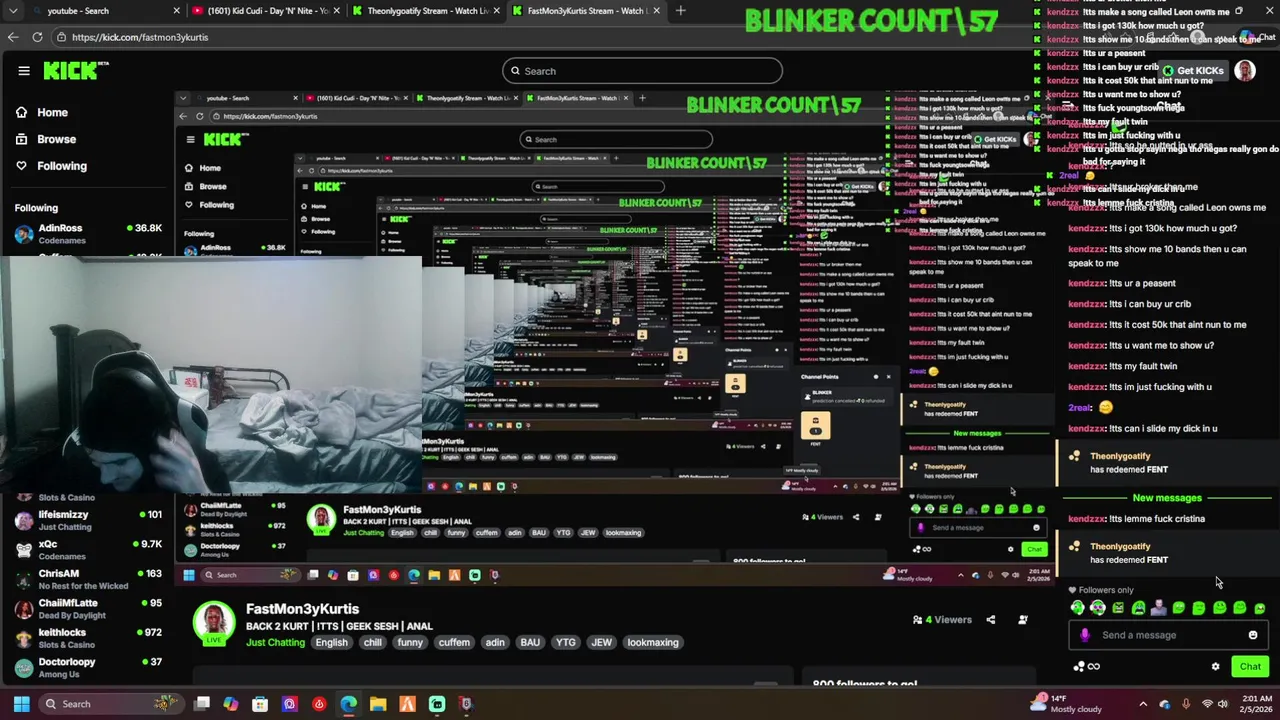
Task: Open Microsoft Edge from the taskbar
Action: tap(348, 704)
